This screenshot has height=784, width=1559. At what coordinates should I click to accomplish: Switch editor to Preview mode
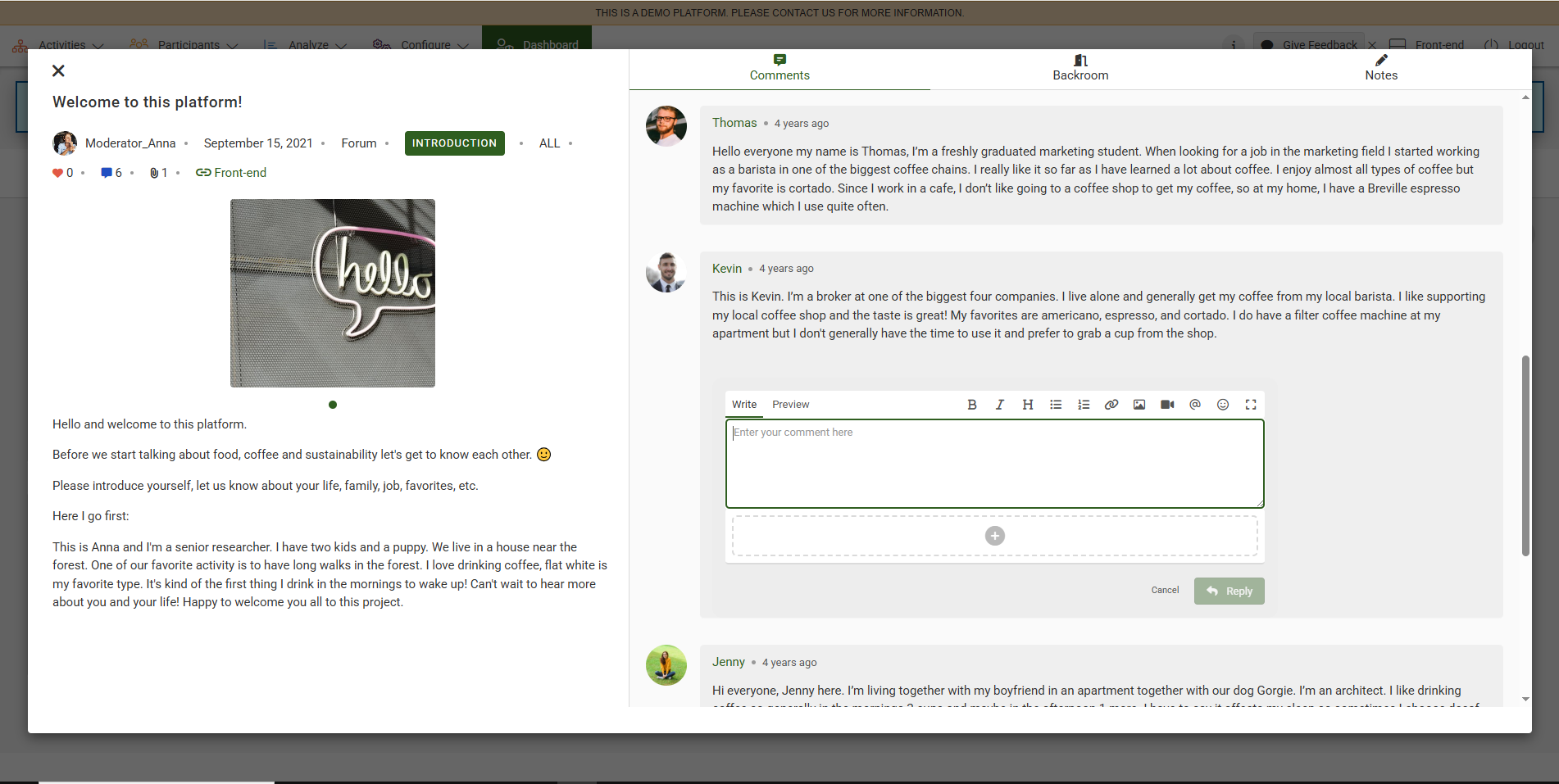[x=790, y=405]
